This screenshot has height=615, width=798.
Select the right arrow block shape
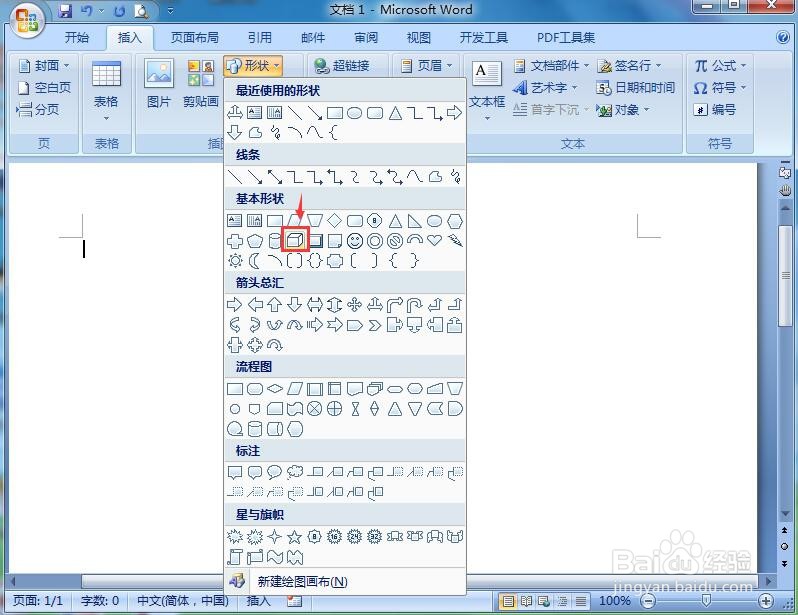point(234,304)
